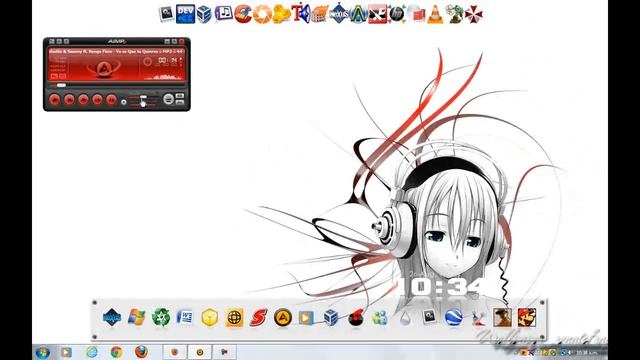Viewport: 640px width, 360px height.
Task: Click the AIMP elapsed time counter
Action: click(168, 61)
